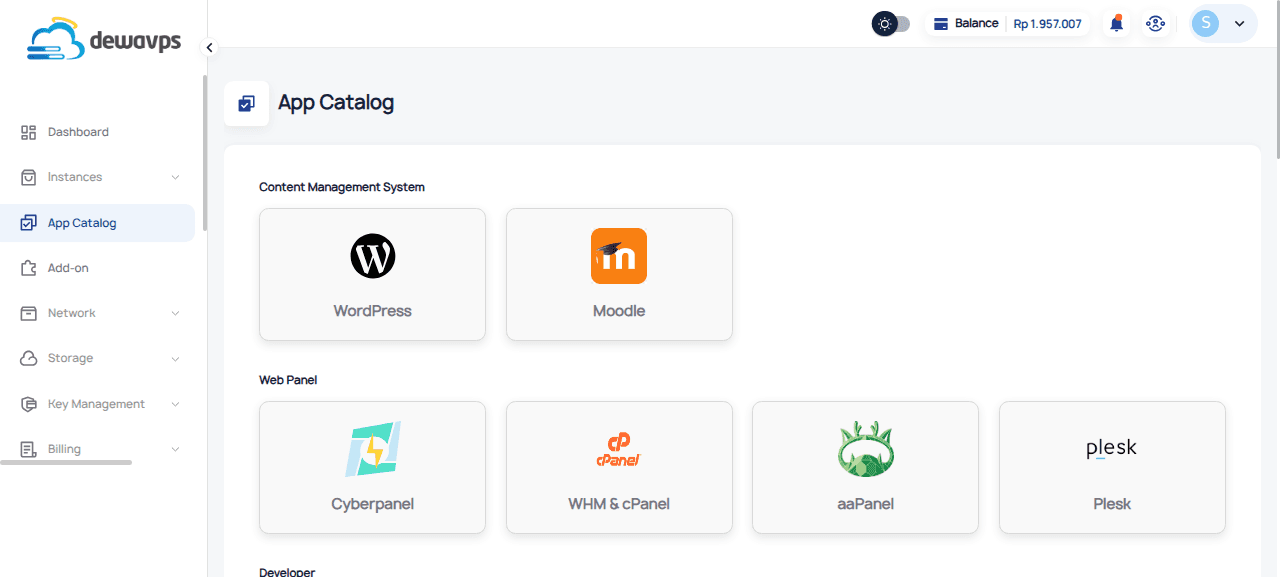Choose the WordPress app card
The height and width of the screenshot is (577, 1280).
pyautogui.click(x=372, y=274)
